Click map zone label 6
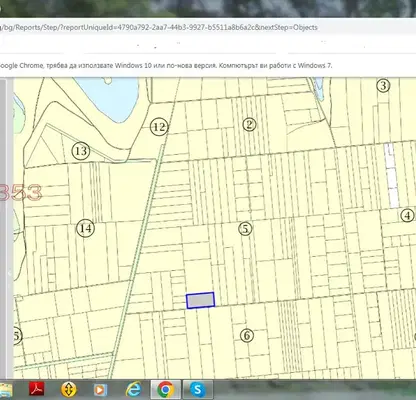 247,335
